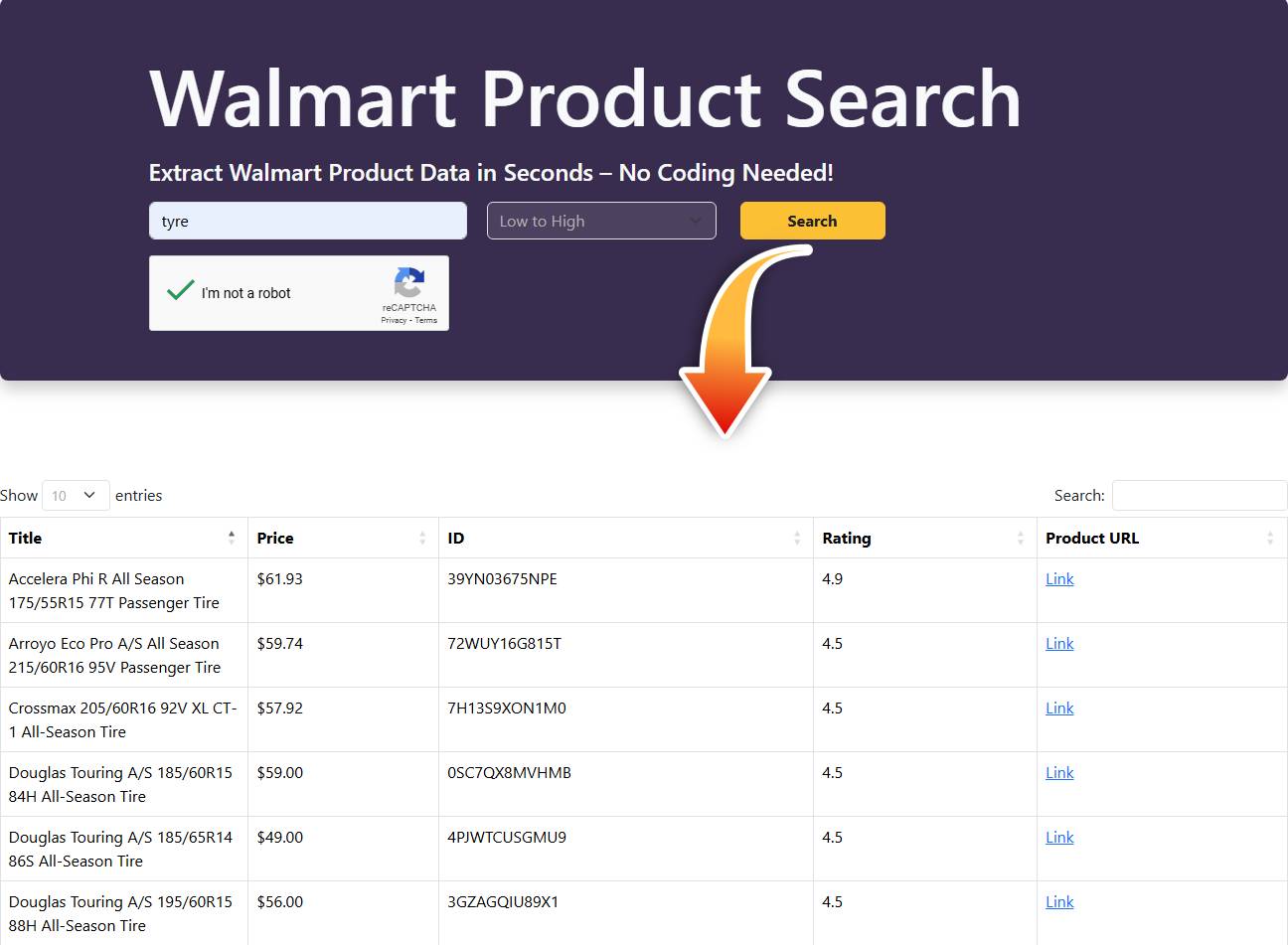The height and width of the screenshot is (945, 1288).
Task: Click the yellow Search button
Action: (812, 221)
